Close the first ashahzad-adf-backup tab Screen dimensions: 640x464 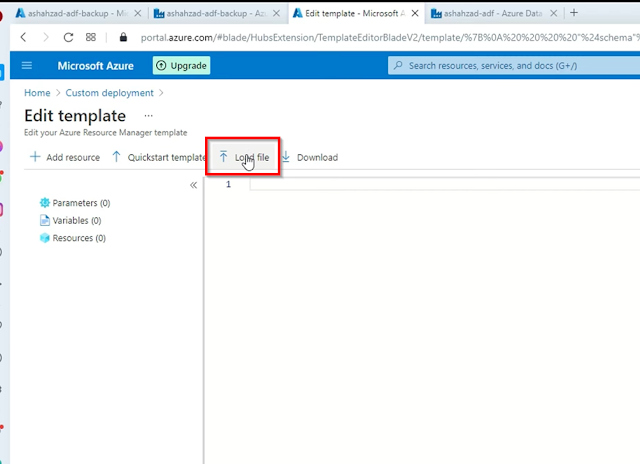pos(138,13)
